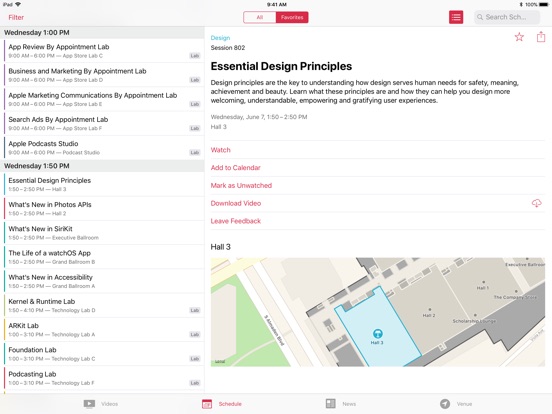Tap the red list view icon

[x=456, y=17]
